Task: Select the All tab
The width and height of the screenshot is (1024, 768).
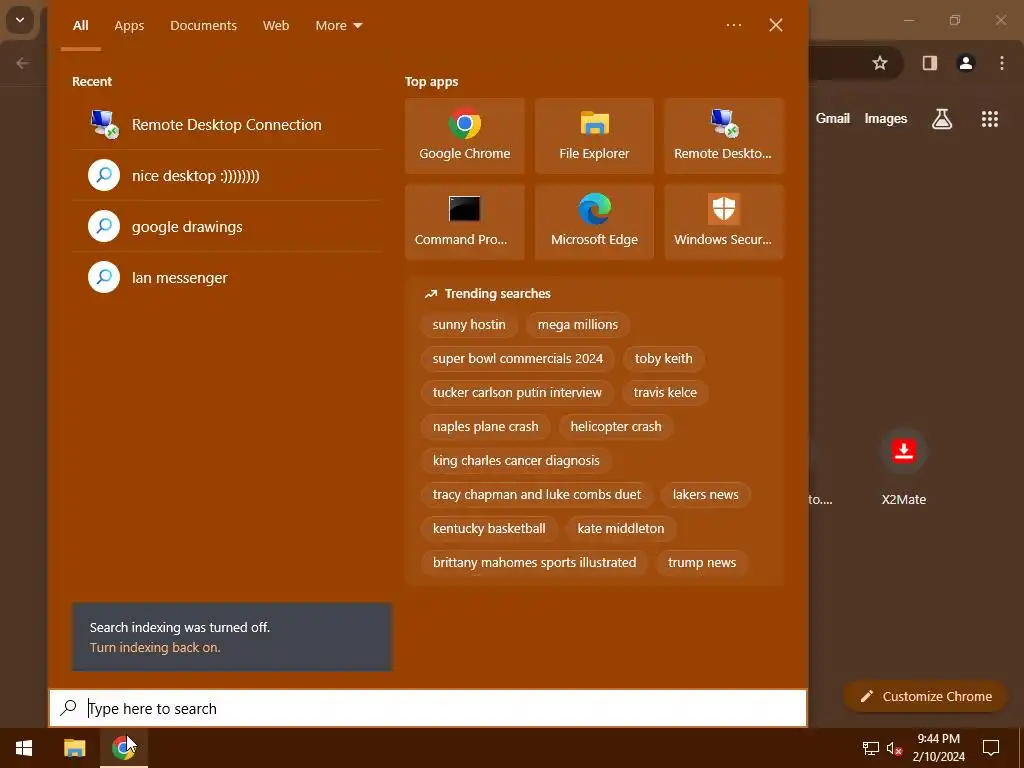Action: (x=80, y=25)
